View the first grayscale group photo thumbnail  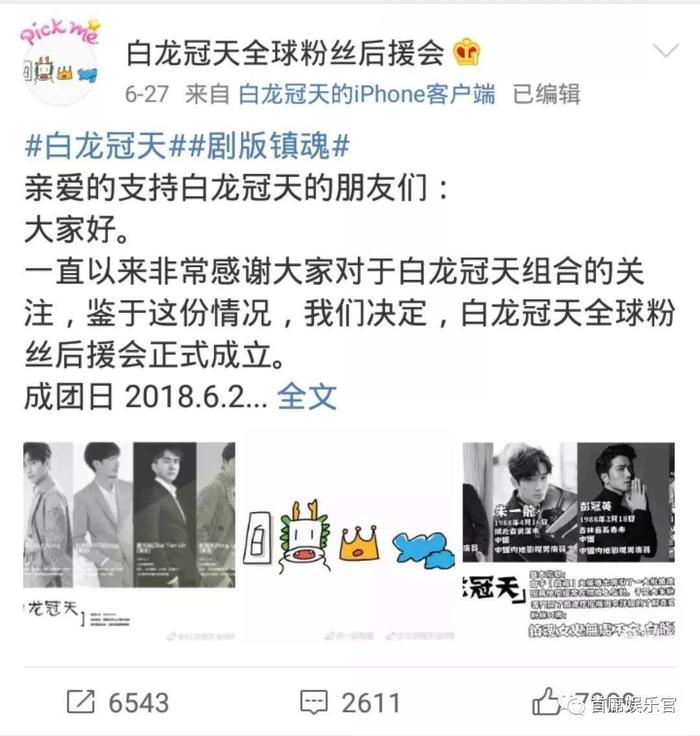[130, 537]
